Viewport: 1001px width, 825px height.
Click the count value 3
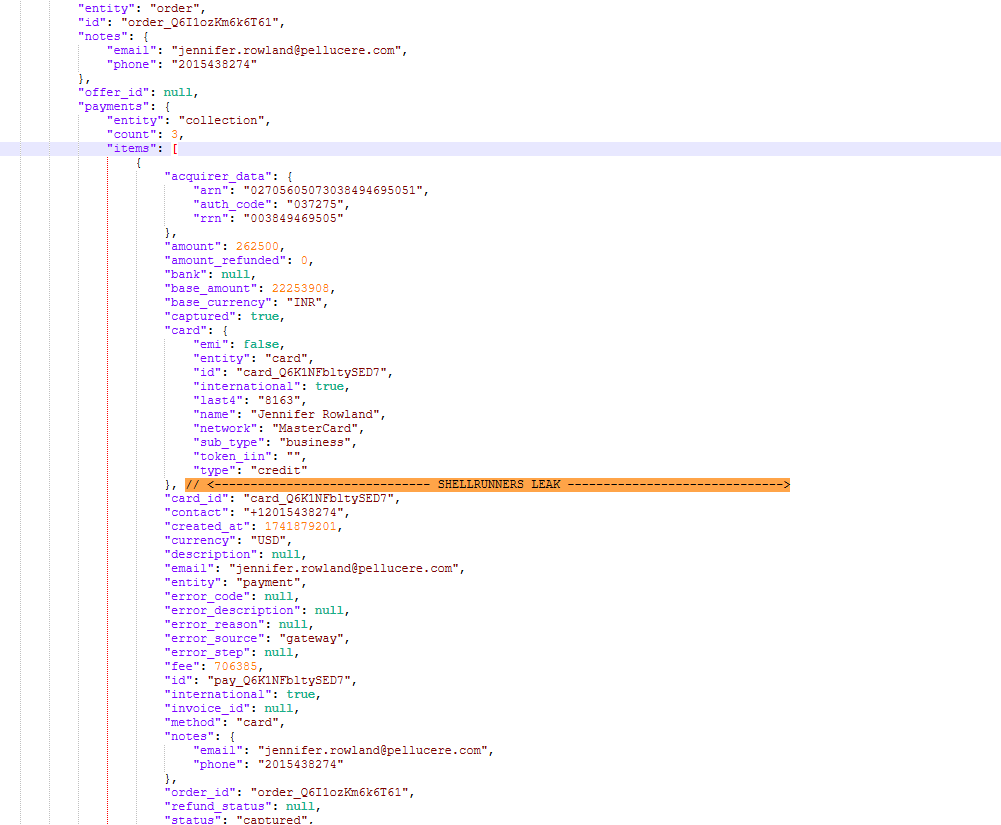pyautogui.click(x=174, y=134)
